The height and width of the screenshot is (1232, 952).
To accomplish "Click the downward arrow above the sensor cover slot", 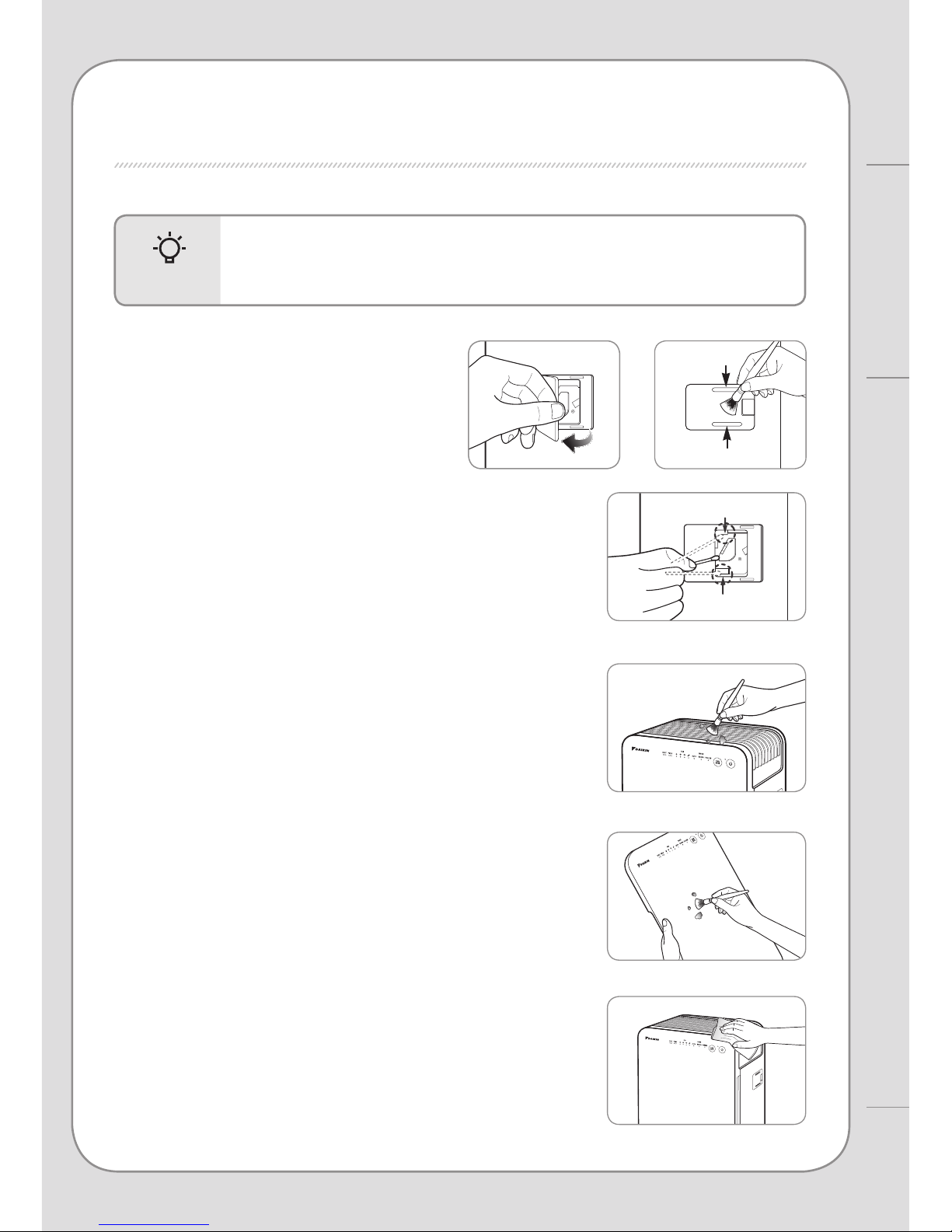I will coord(727,376).
